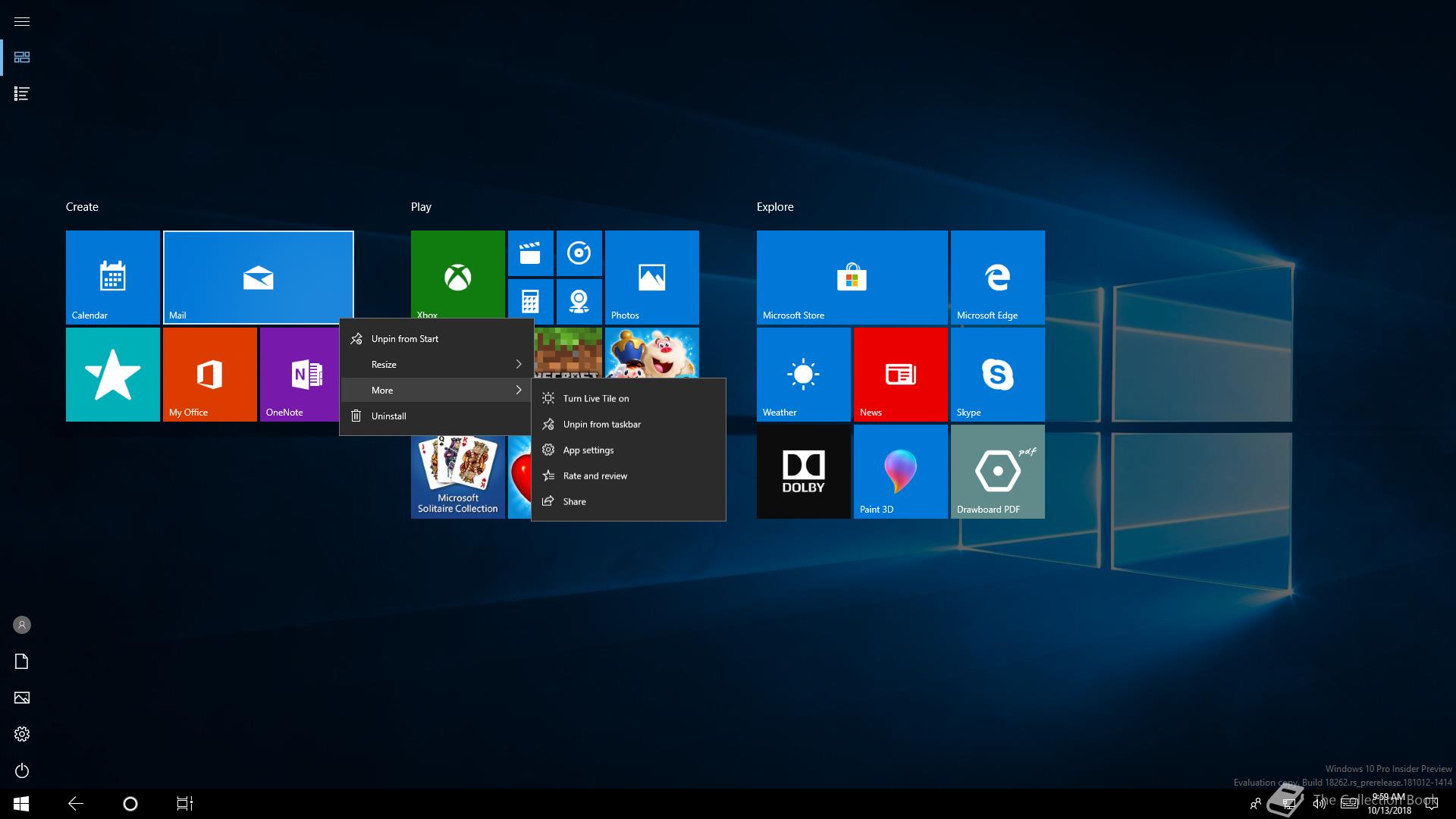This screenshot has height=819, width=1456.
Task: Click the taskbar Back arrow
Action: pos(76,804)
